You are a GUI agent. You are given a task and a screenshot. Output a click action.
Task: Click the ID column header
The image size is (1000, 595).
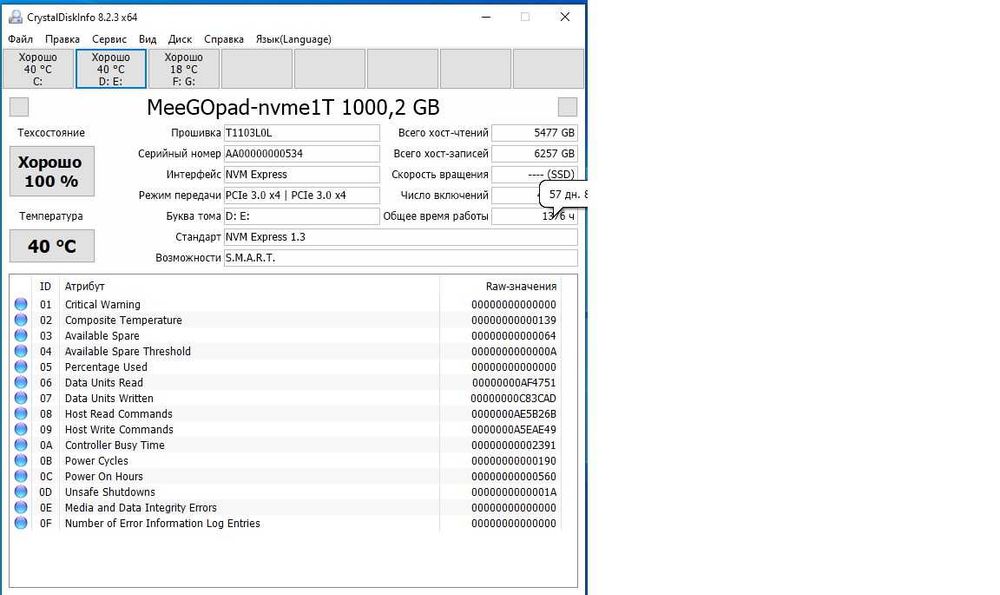[45, 286]
